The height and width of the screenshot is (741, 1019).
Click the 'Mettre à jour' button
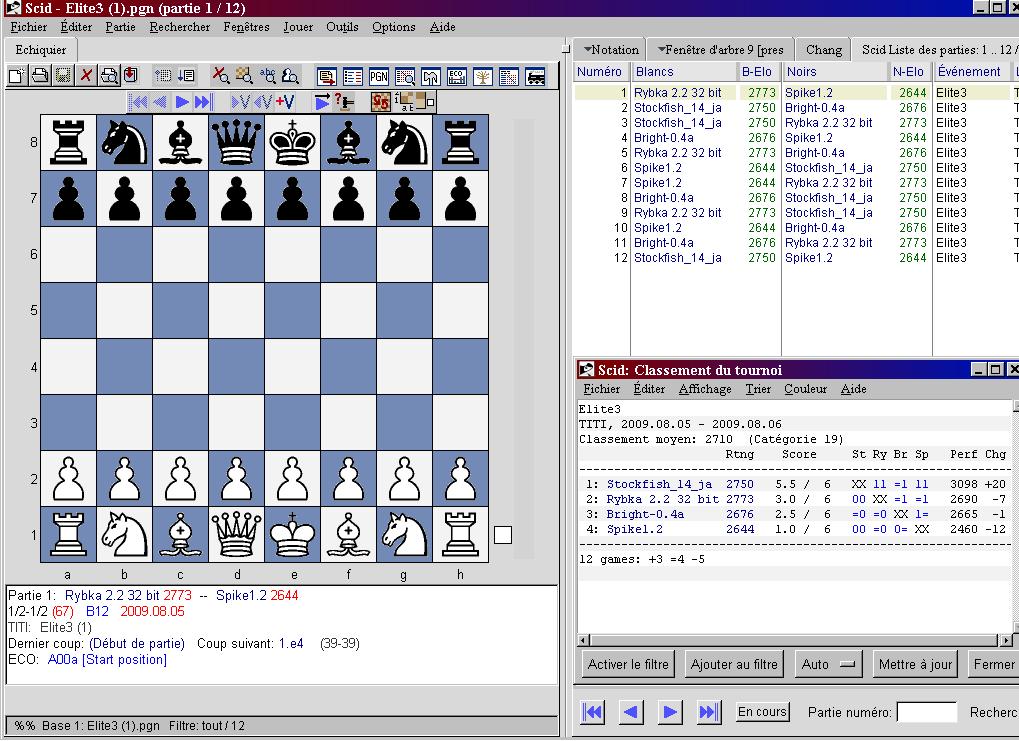tap(915, 664)
